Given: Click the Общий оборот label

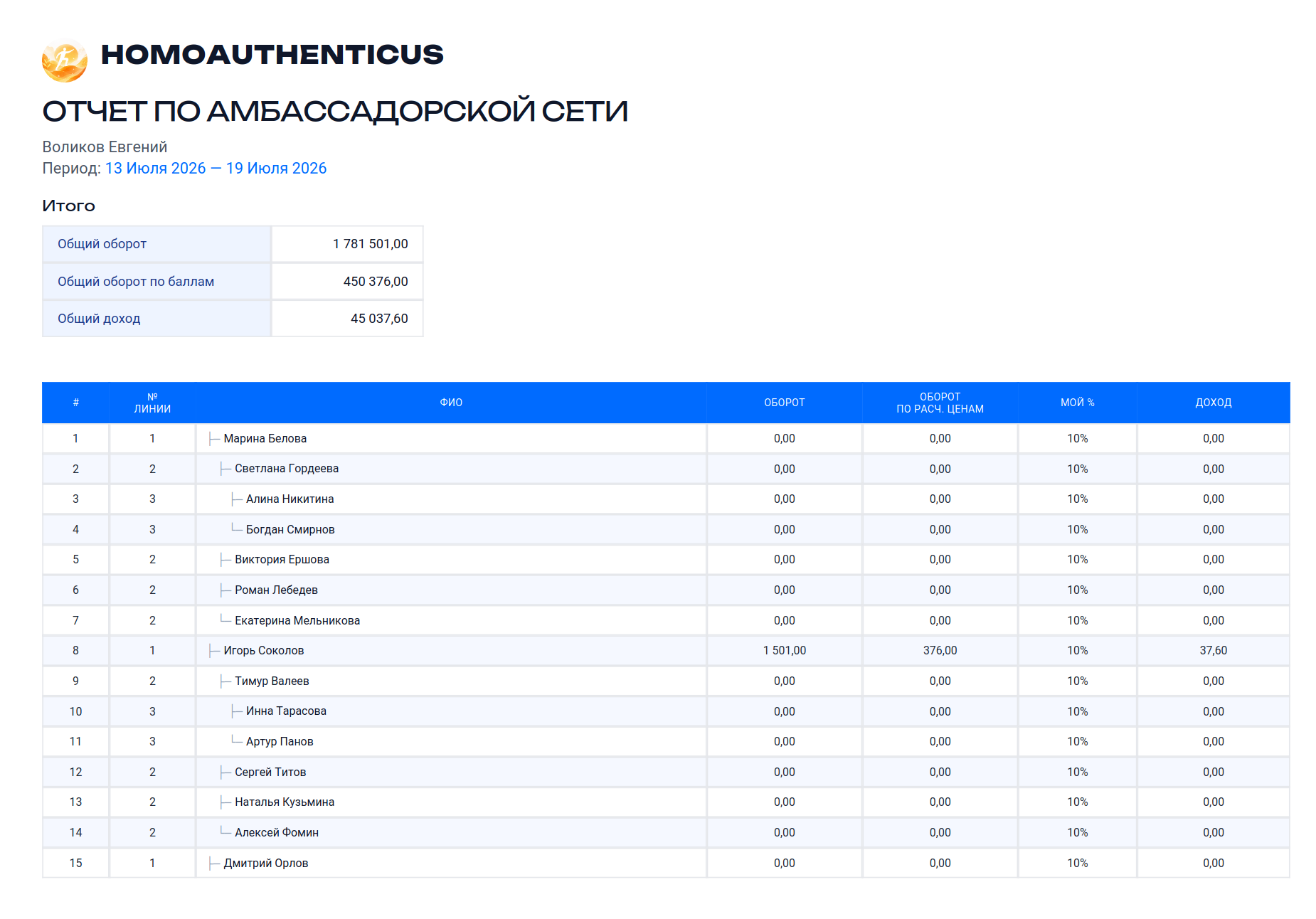Looking at the screenshot, I should pos(102,244).
